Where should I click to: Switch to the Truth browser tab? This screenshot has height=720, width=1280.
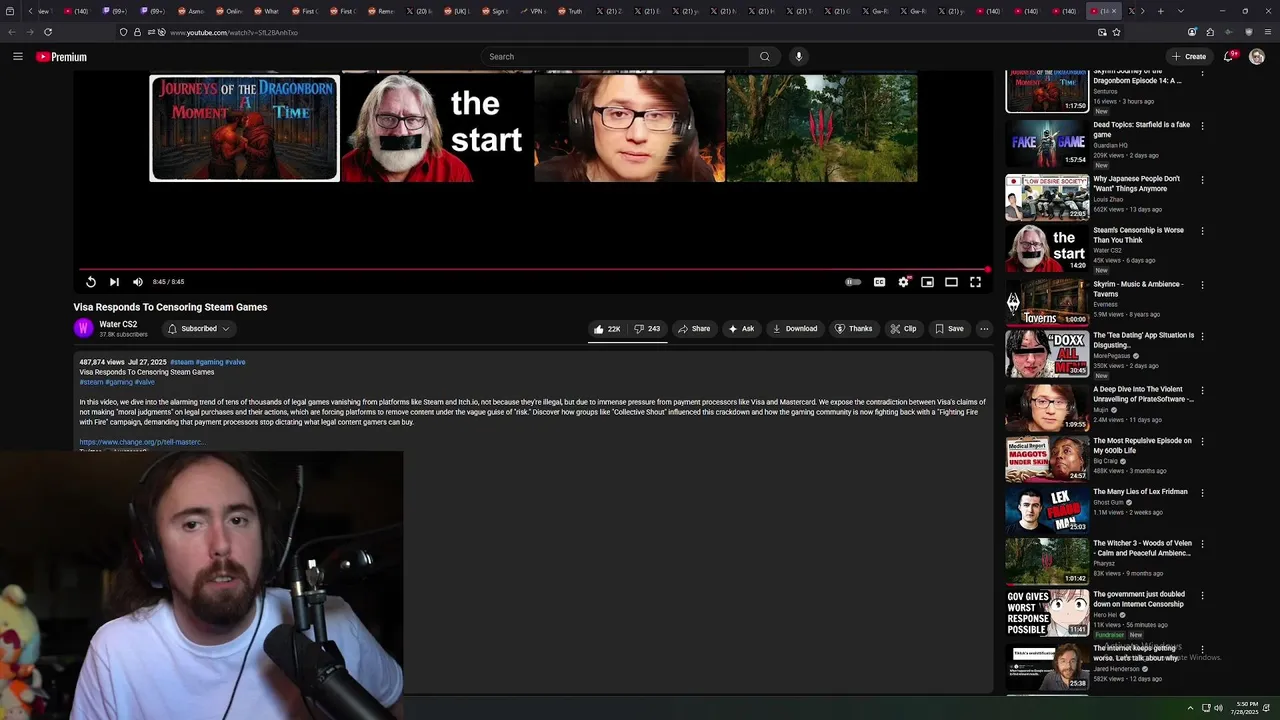click(570, 11)
